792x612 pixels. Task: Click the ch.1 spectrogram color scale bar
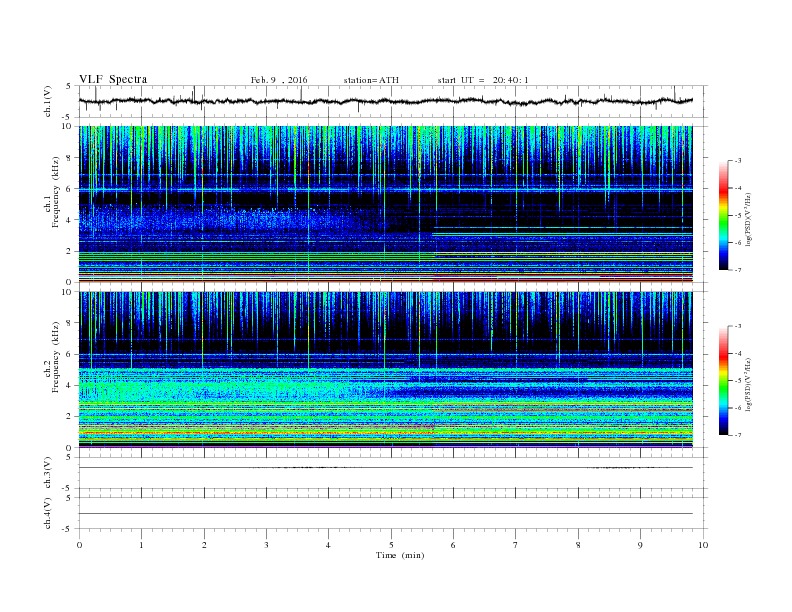723,215
